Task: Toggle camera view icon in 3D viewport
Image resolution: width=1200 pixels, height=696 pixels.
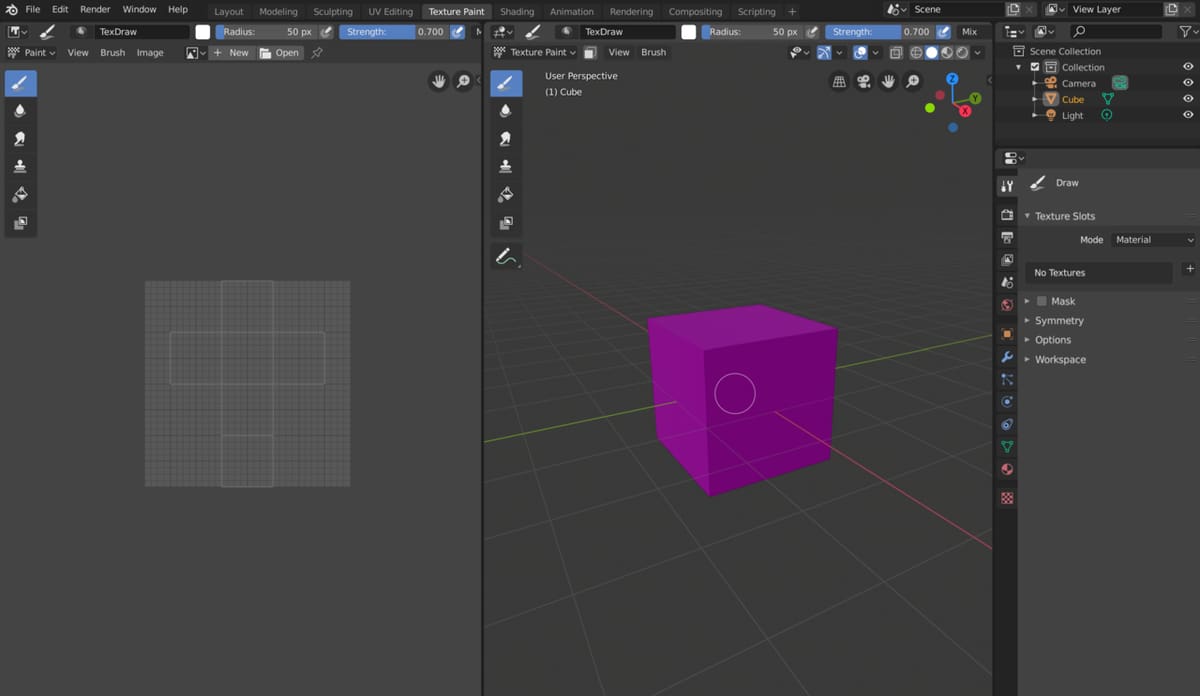Action: coord(863,82)
